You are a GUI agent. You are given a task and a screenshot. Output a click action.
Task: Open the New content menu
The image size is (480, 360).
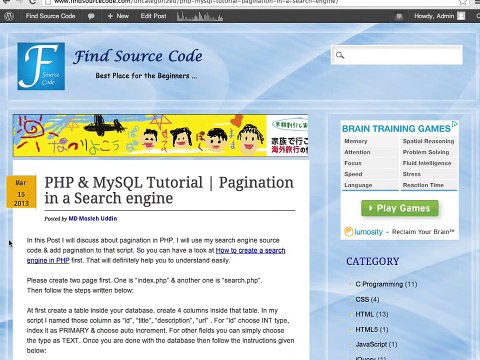point(118,16)
